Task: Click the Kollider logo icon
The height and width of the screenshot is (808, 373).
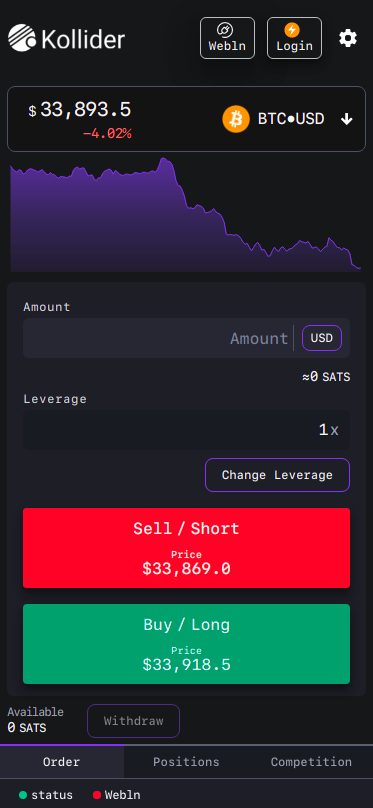Action: tap(22, 38)
